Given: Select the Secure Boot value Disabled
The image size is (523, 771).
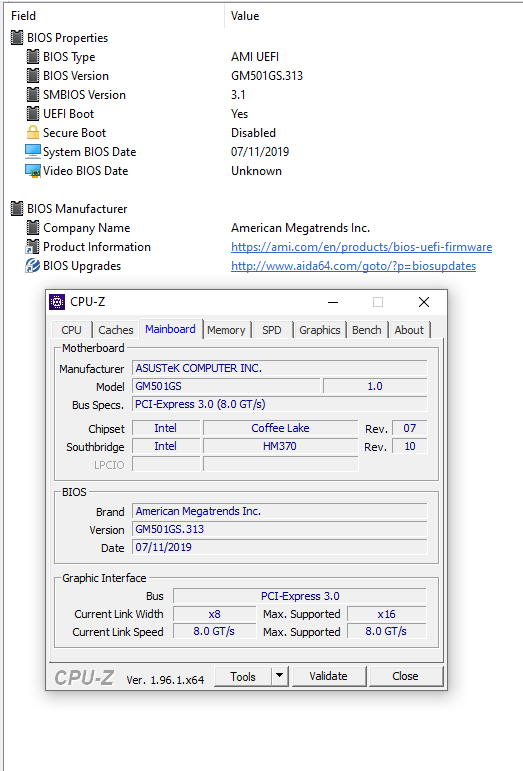Looking at the screenshot, I should [x=254, y=133].
